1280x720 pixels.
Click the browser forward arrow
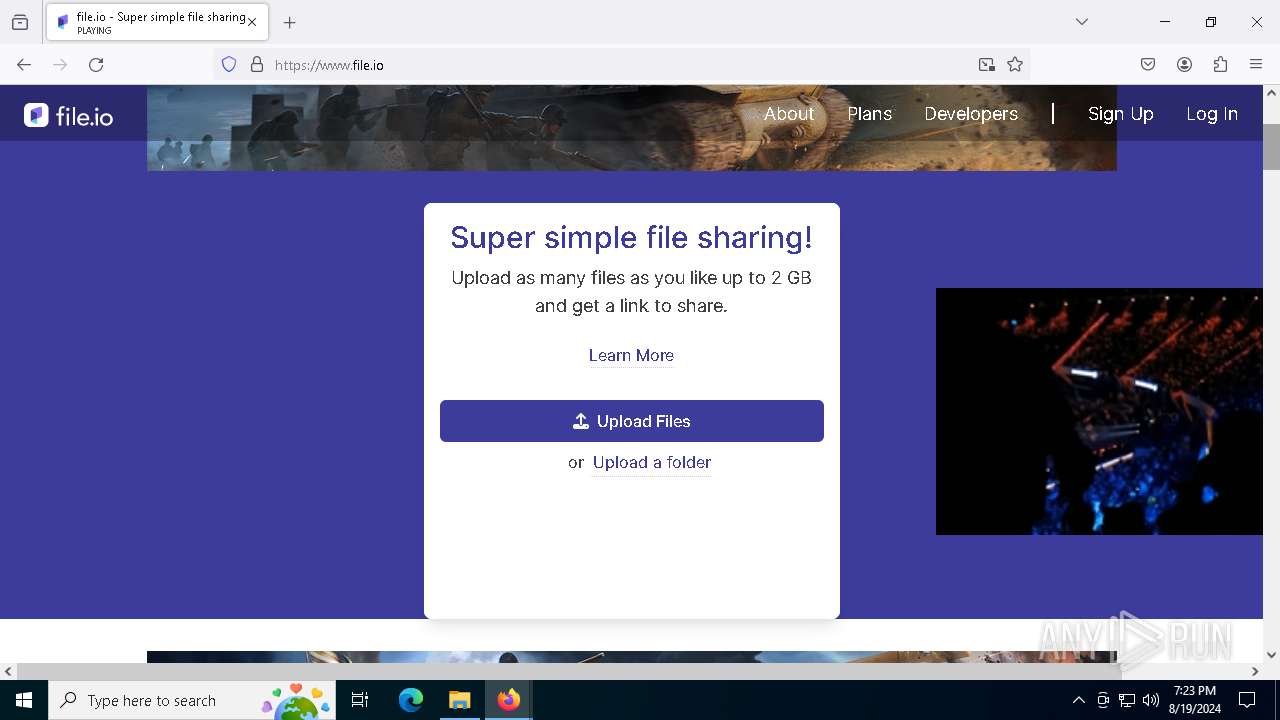(60, 65)
